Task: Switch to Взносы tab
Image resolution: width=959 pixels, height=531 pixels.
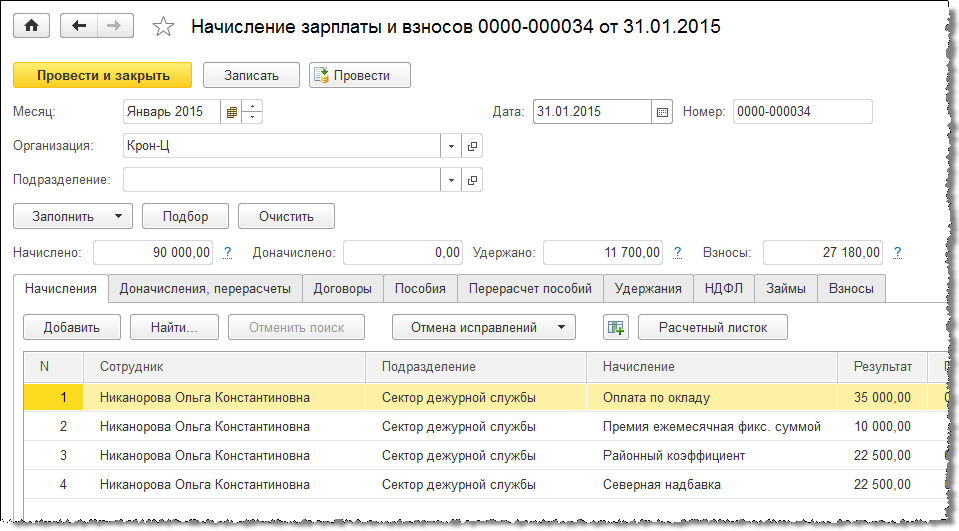Action: [x=851, y=289]
